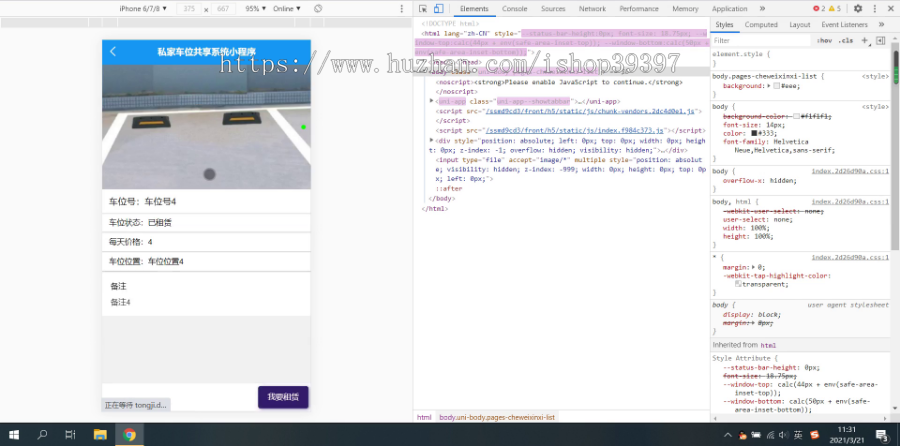Screen dimensions: 900x446
Task: Click the 我要租赁 button
Action: coord(283,397)
